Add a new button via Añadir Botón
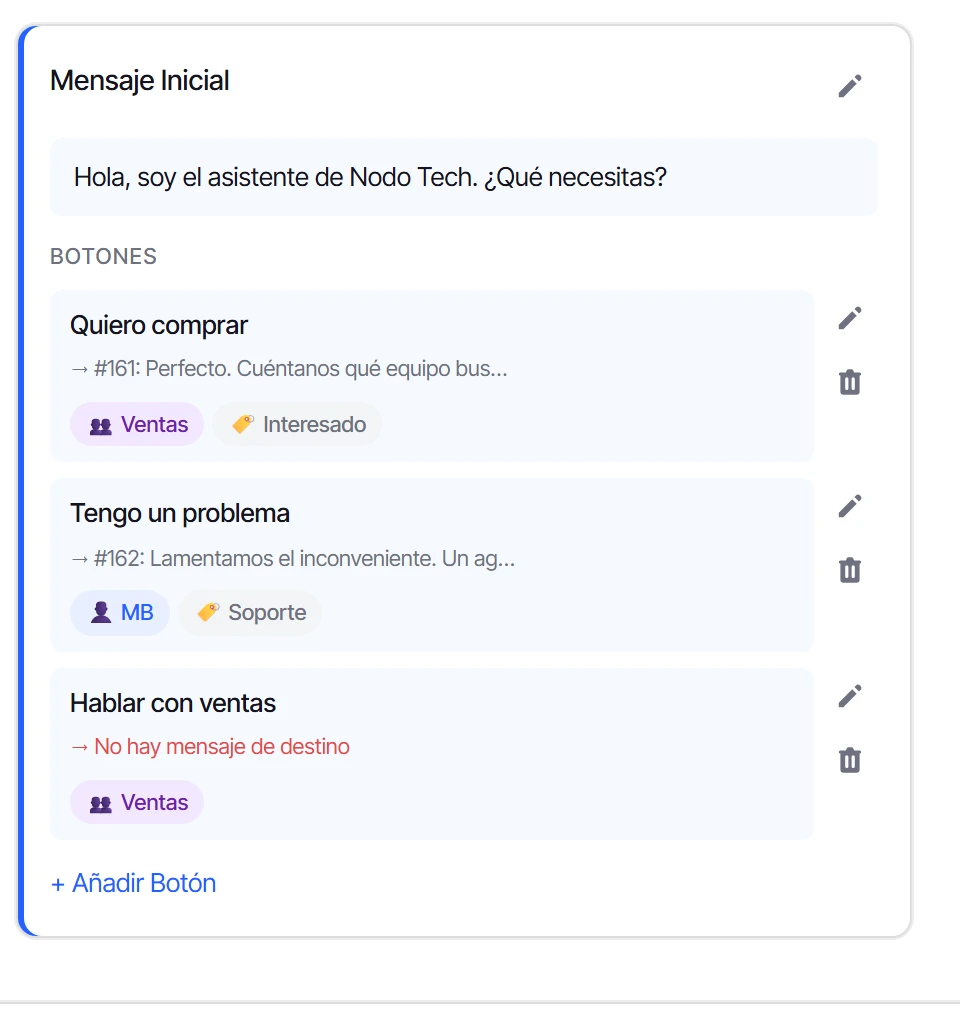 133,883
